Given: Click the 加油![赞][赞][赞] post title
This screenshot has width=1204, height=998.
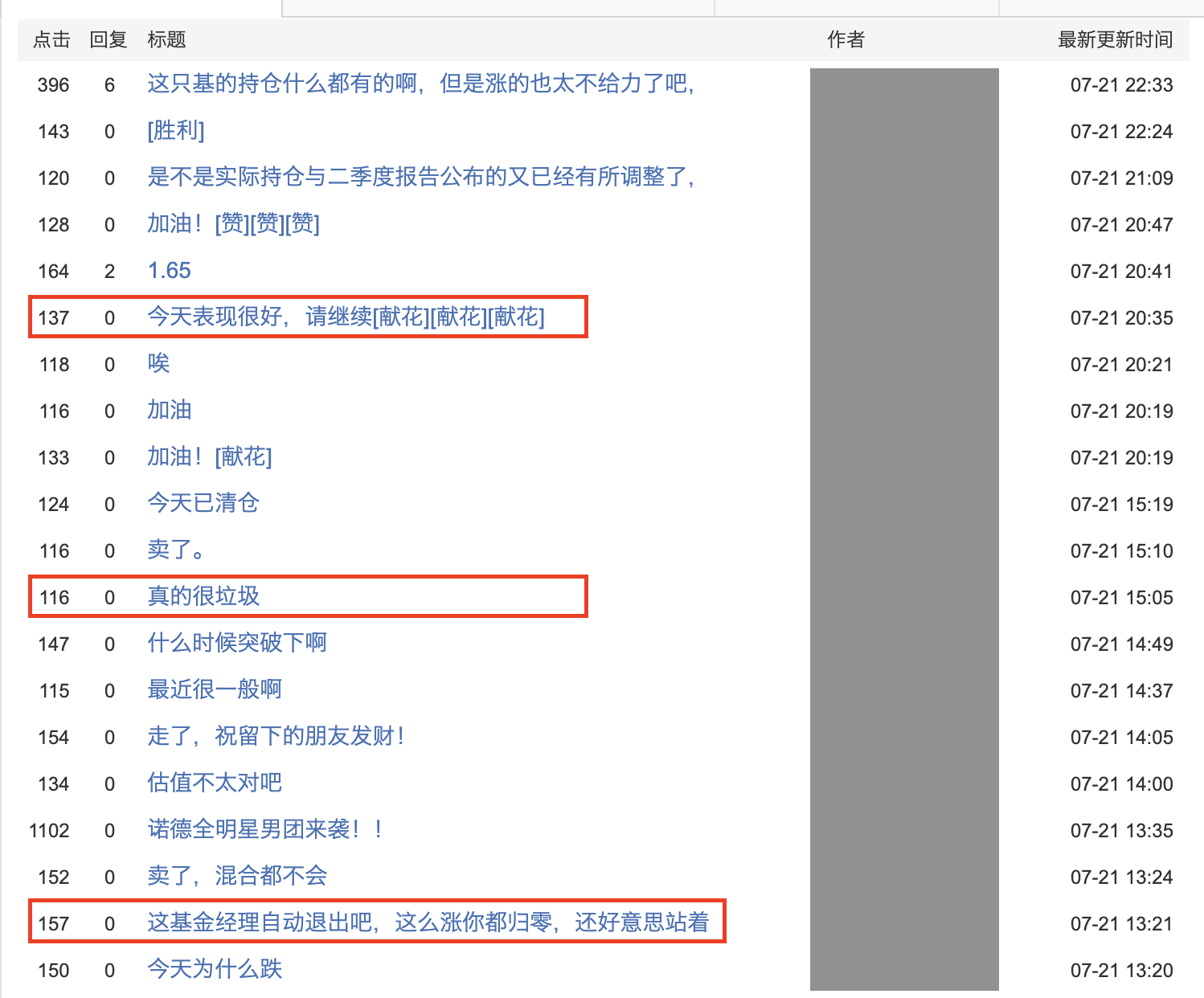Looking at the screenshot, I should point(233,223).
